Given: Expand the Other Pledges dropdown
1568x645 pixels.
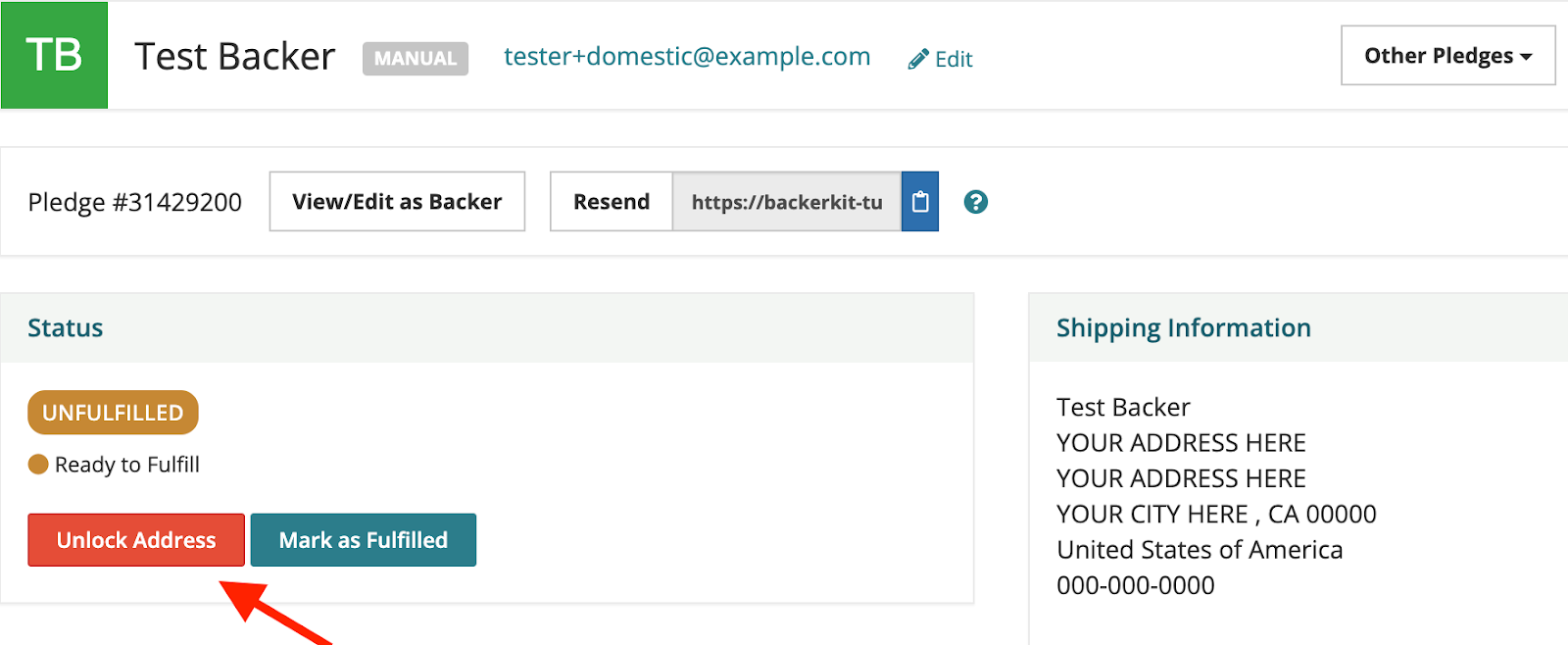Looking at the screenshot, I should pos(1447,56).
